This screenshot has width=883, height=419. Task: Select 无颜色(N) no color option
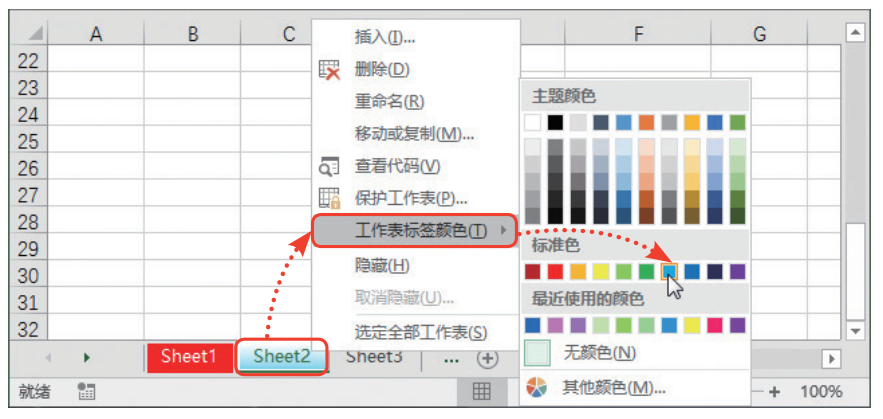click(x=599, y=353)
